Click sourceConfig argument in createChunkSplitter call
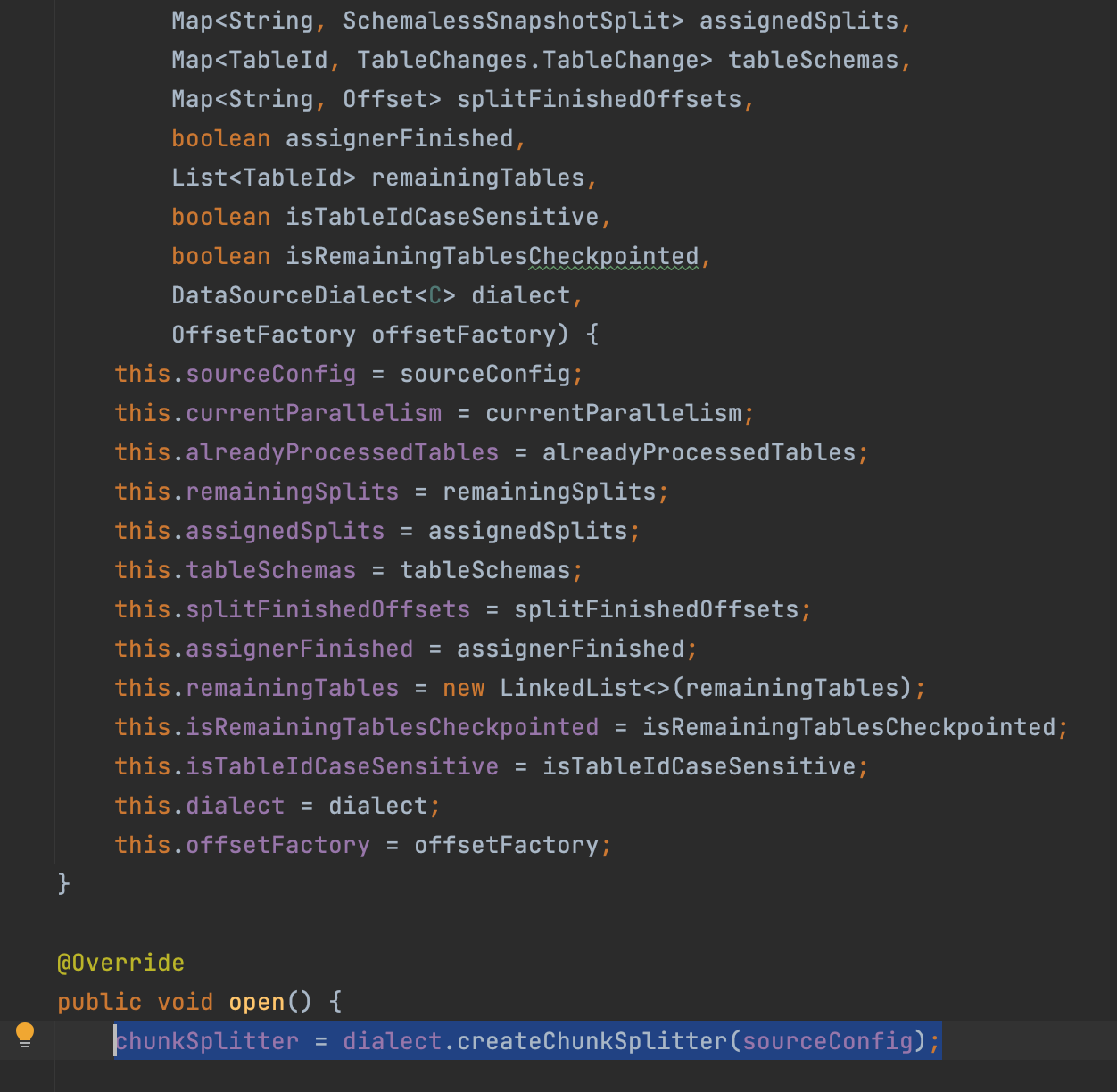 click(827, 1041)
